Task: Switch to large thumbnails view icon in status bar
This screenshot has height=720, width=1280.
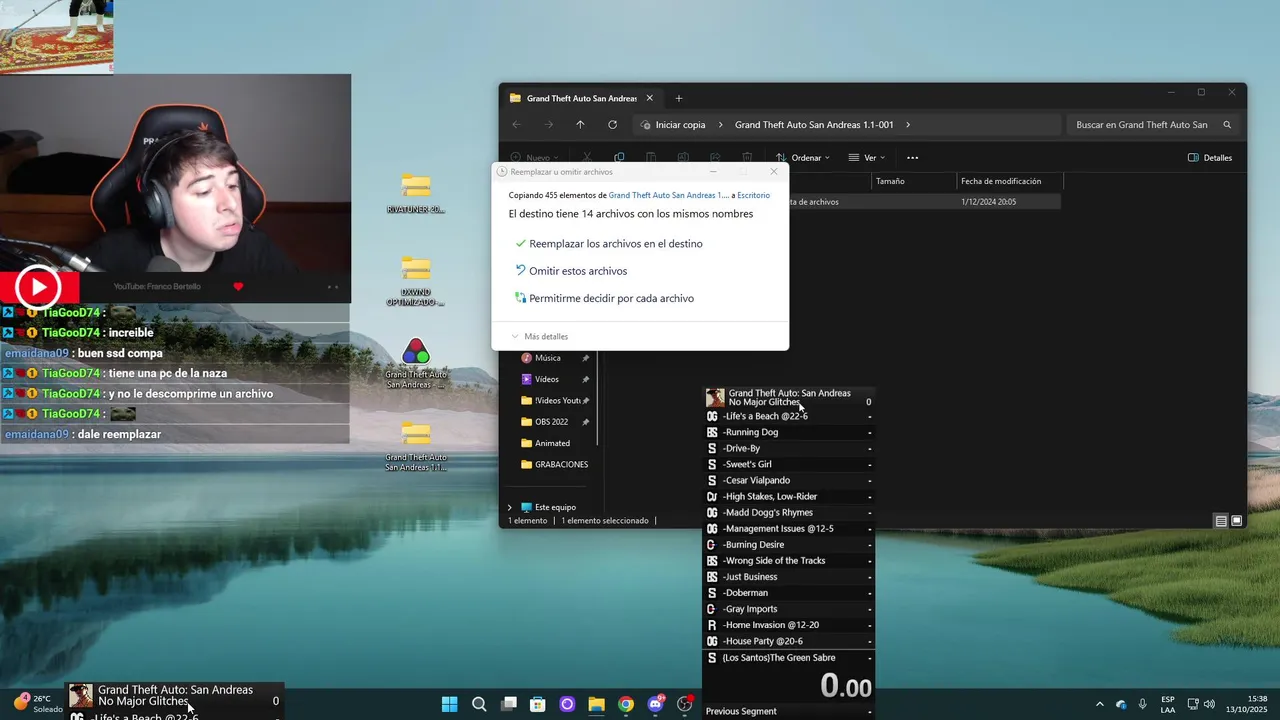Action: coord(1237,521)
